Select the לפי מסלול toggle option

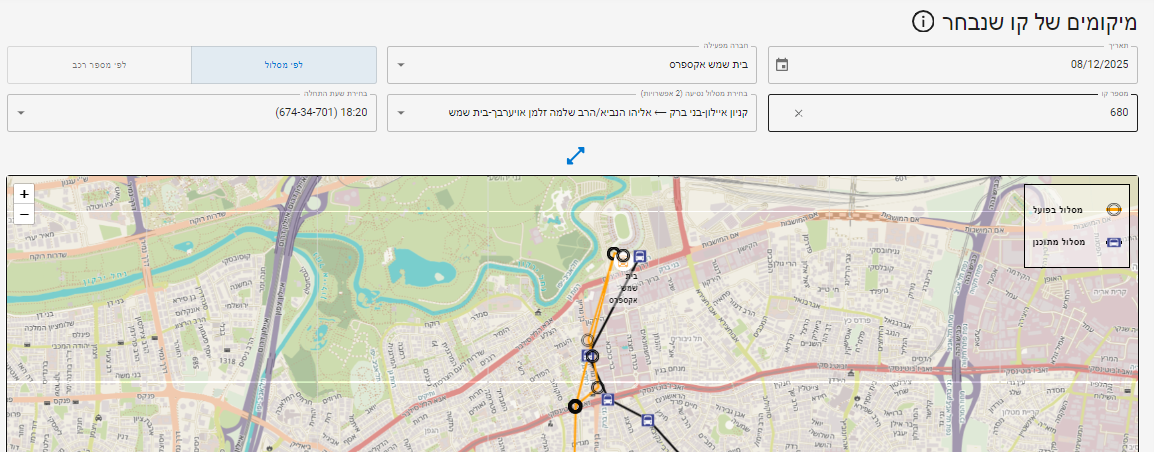click(x=283, y=66)
